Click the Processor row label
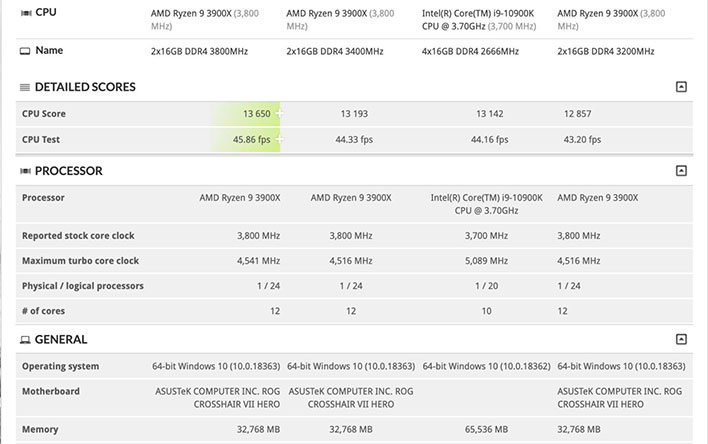 pos(43,197)
